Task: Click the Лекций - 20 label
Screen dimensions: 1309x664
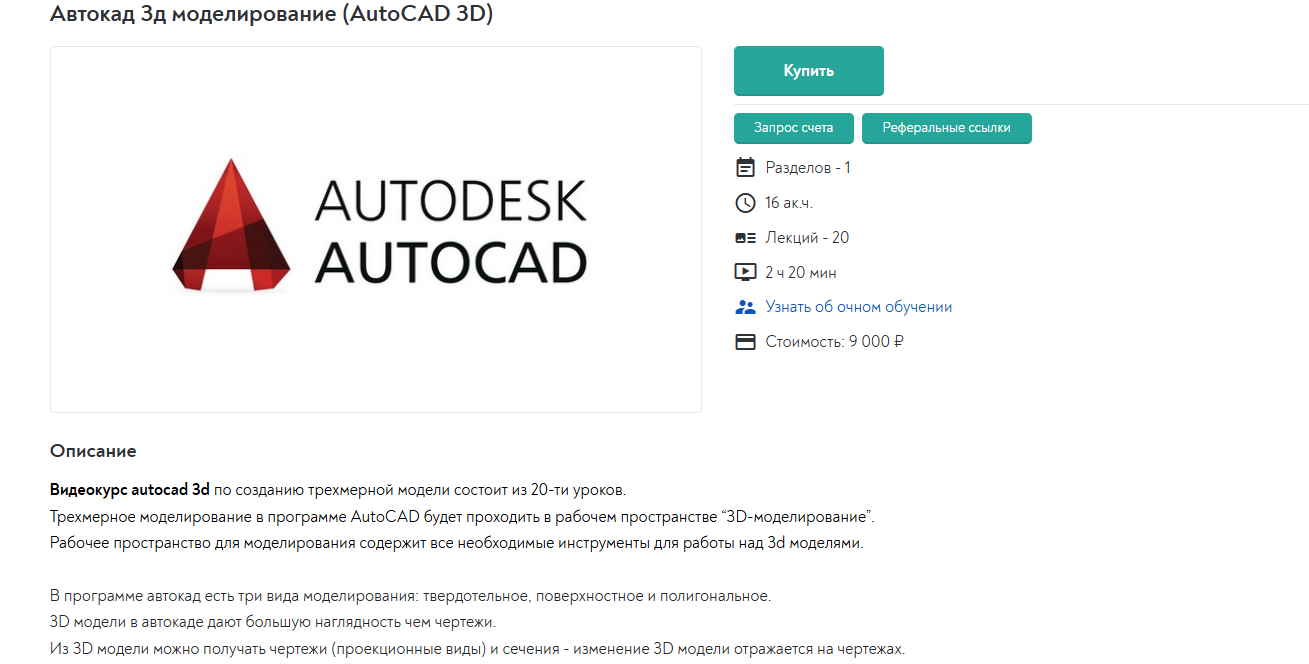Action: click(x=807, y=238)
